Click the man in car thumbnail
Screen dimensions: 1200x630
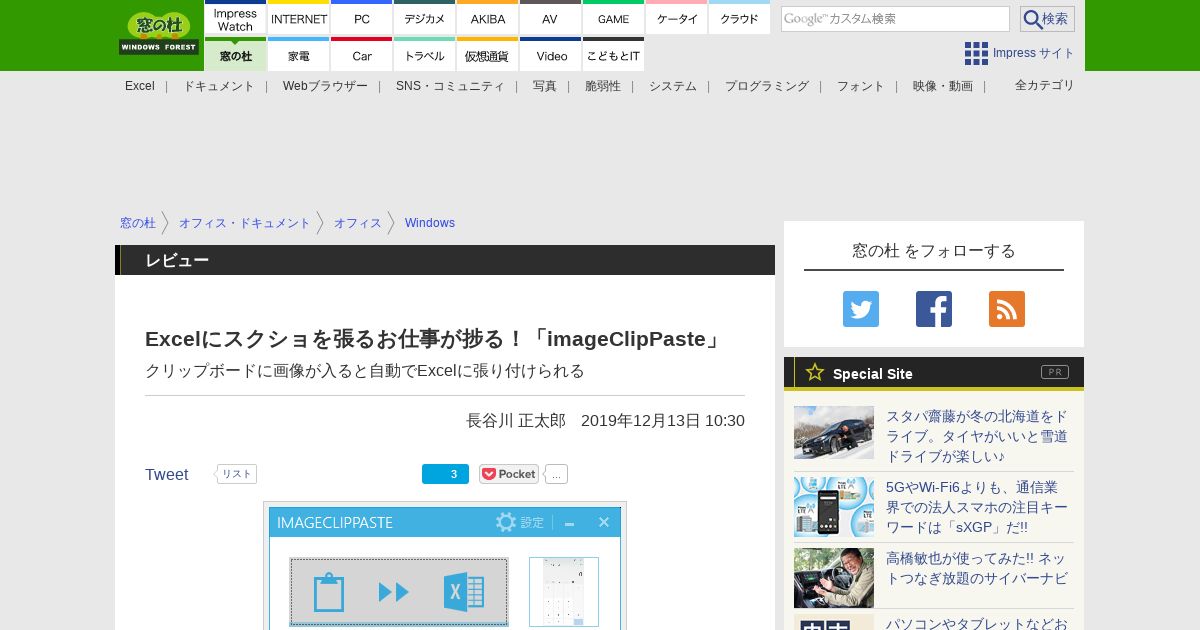coord(834,578)
